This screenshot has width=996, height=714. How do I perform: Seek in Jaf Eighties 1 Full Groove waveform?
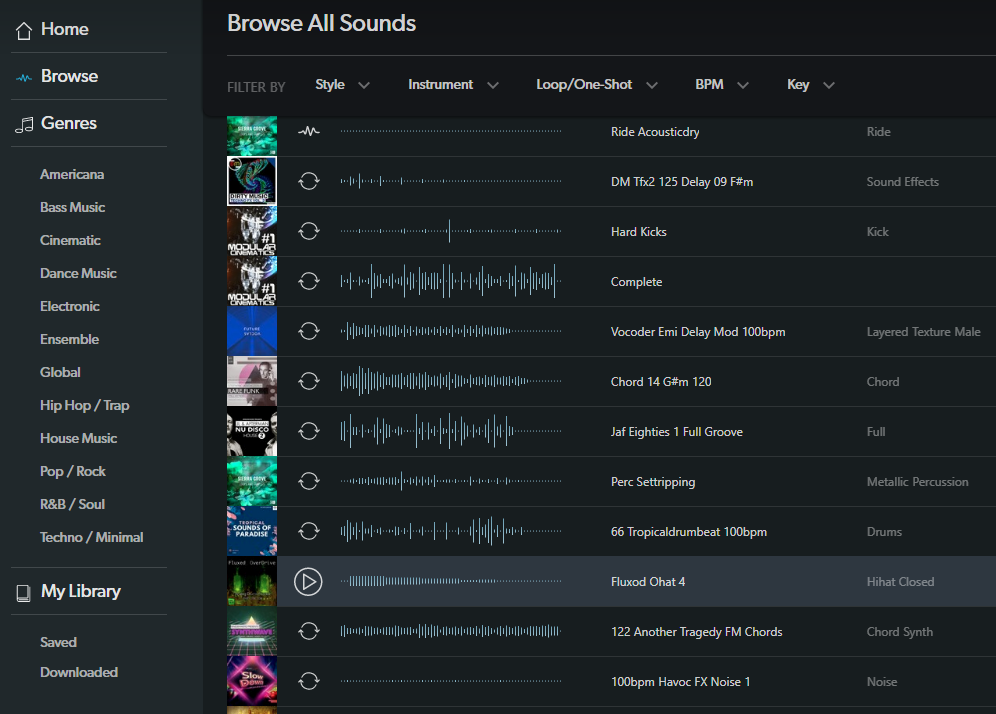tap(451, 431)
